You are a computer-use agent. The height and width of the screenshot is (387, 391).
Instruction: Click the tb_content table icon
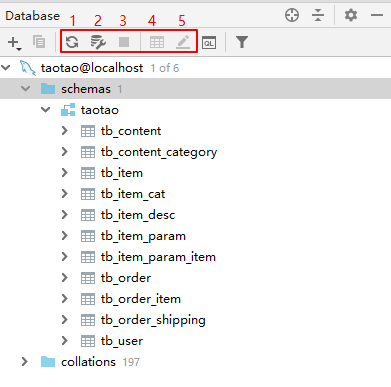(x=88, y=131)
